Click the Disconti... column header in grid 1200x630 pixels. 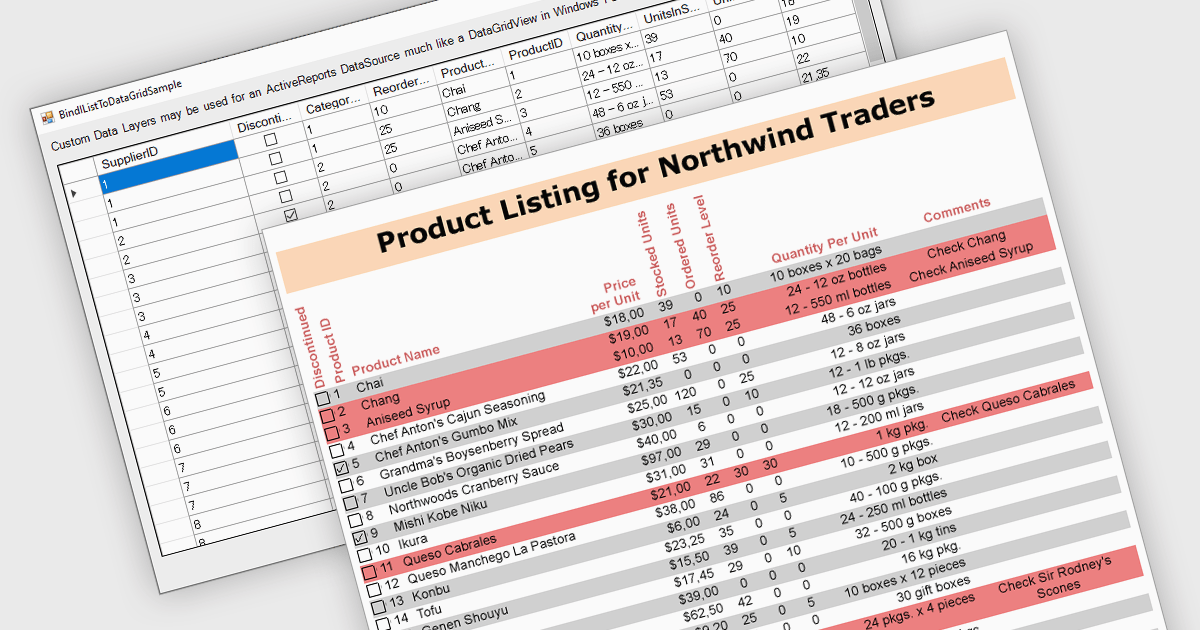pos(264,122)
